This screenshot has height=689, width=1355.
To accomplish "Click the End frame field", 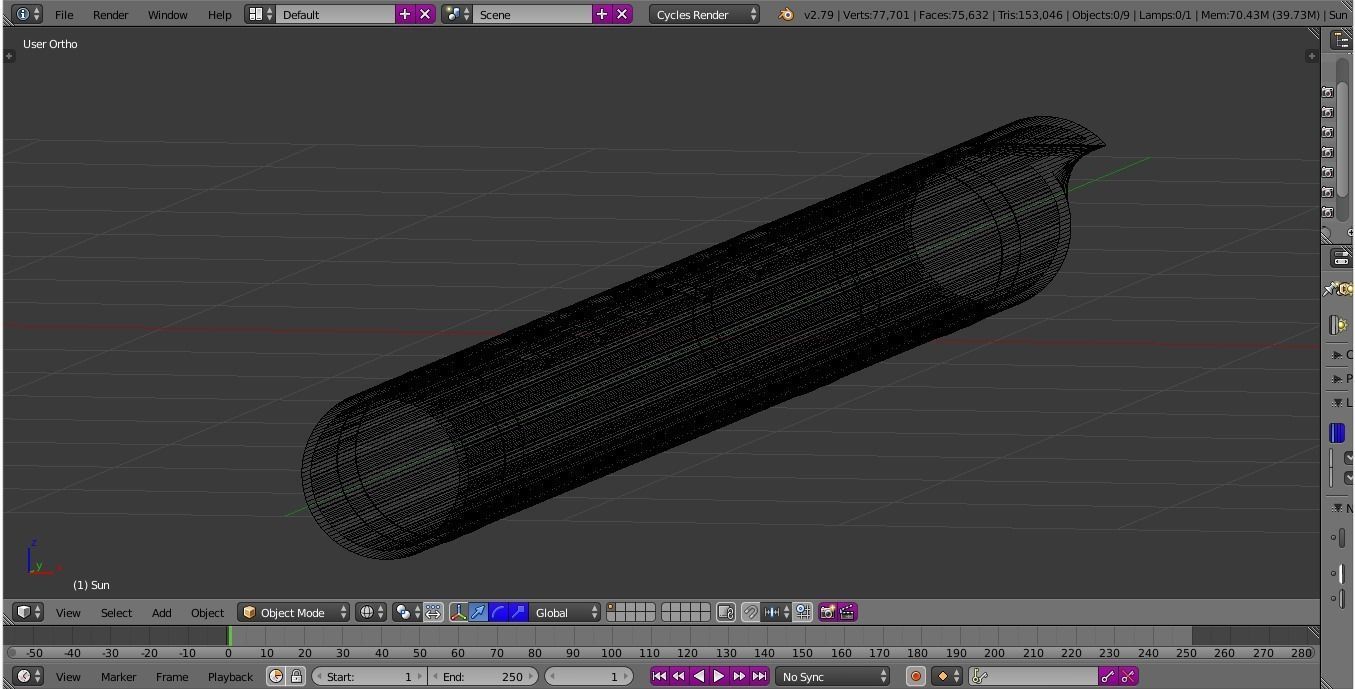I will (484, 676).
